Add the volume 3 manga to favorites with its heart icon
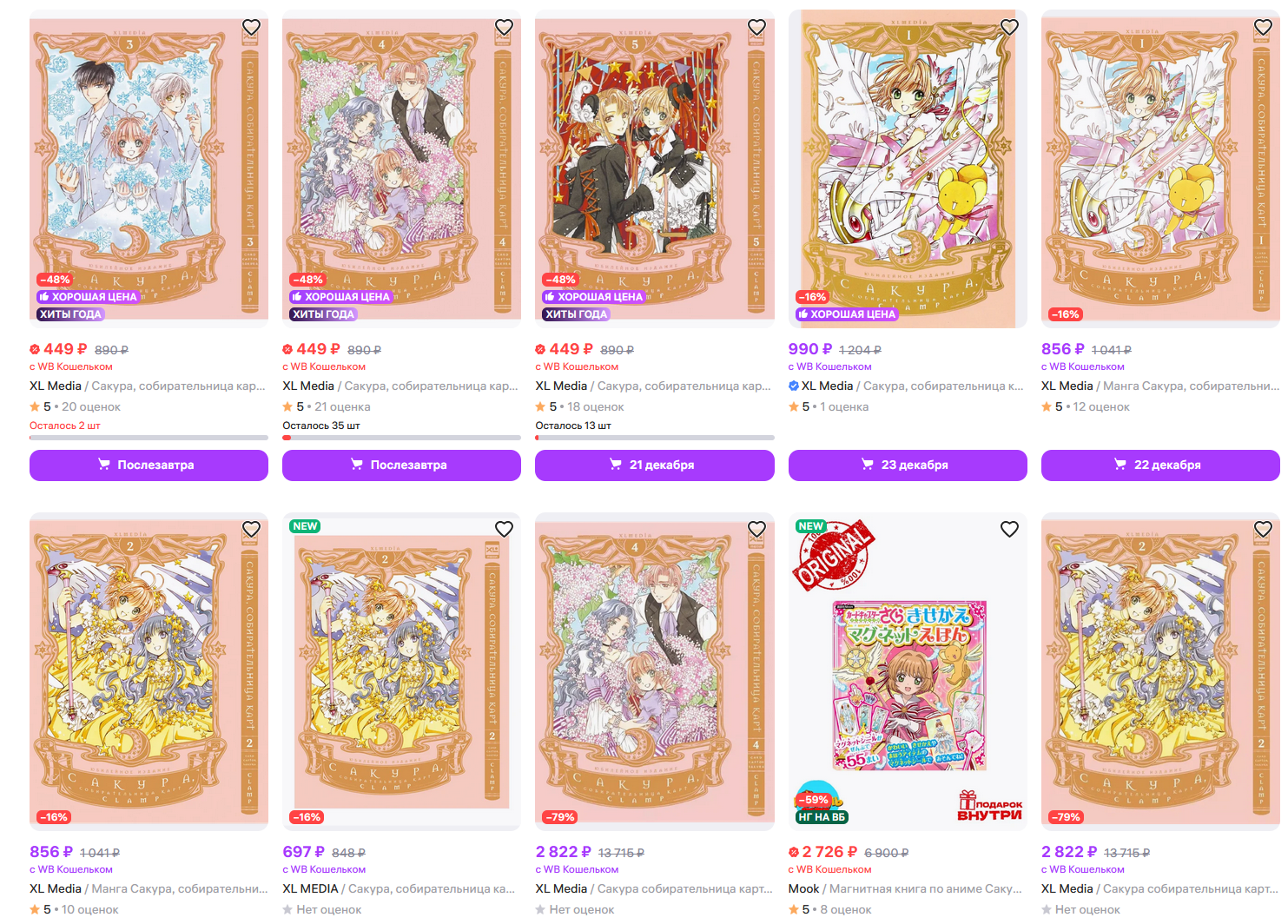The image size is (1288, 924). click(251, 27)
